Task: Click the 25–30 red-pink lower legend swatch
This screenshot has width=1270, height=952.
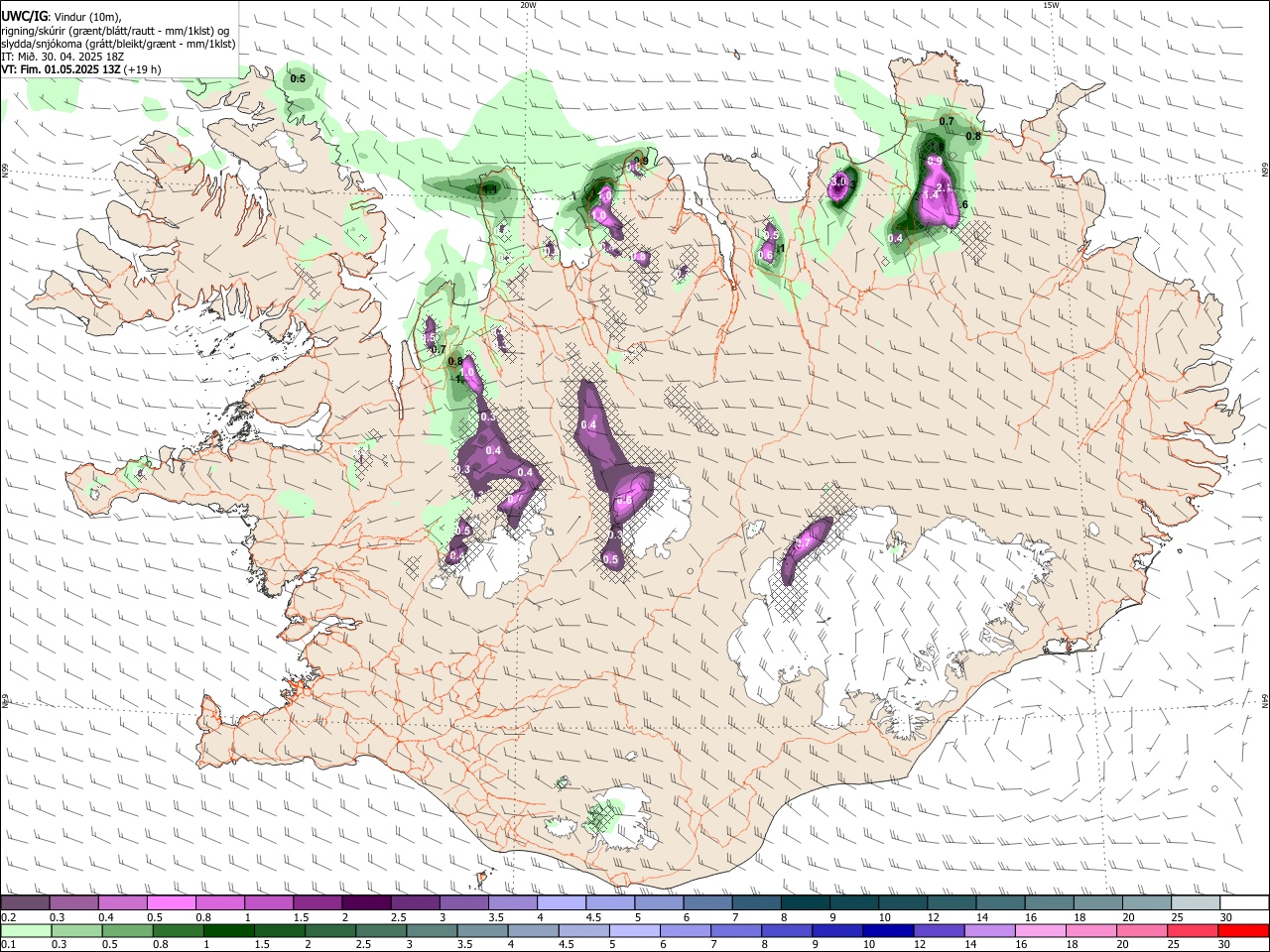Action: [1192, 930]
